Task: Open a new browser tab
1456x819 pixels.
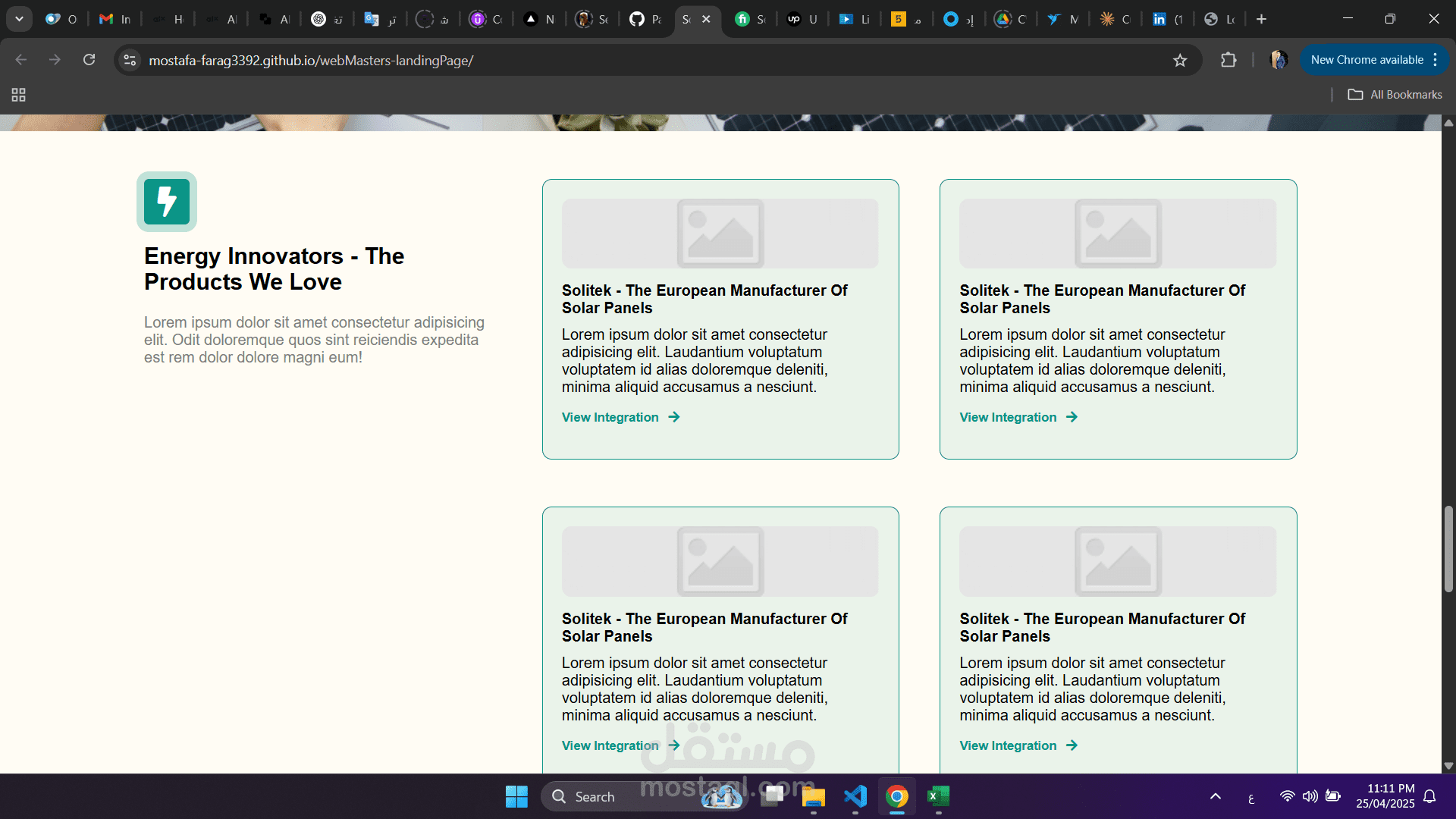Action: point(1261,19)
